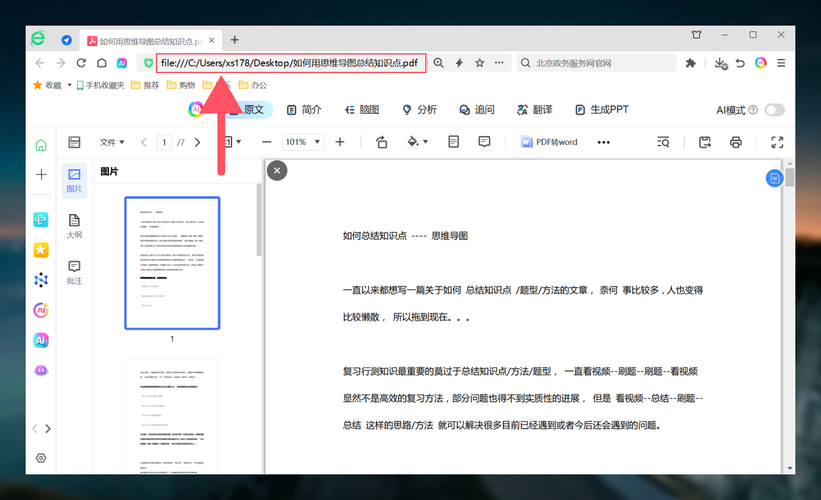
Task: Open toolbar more options three dots
Action: point(604,142)
